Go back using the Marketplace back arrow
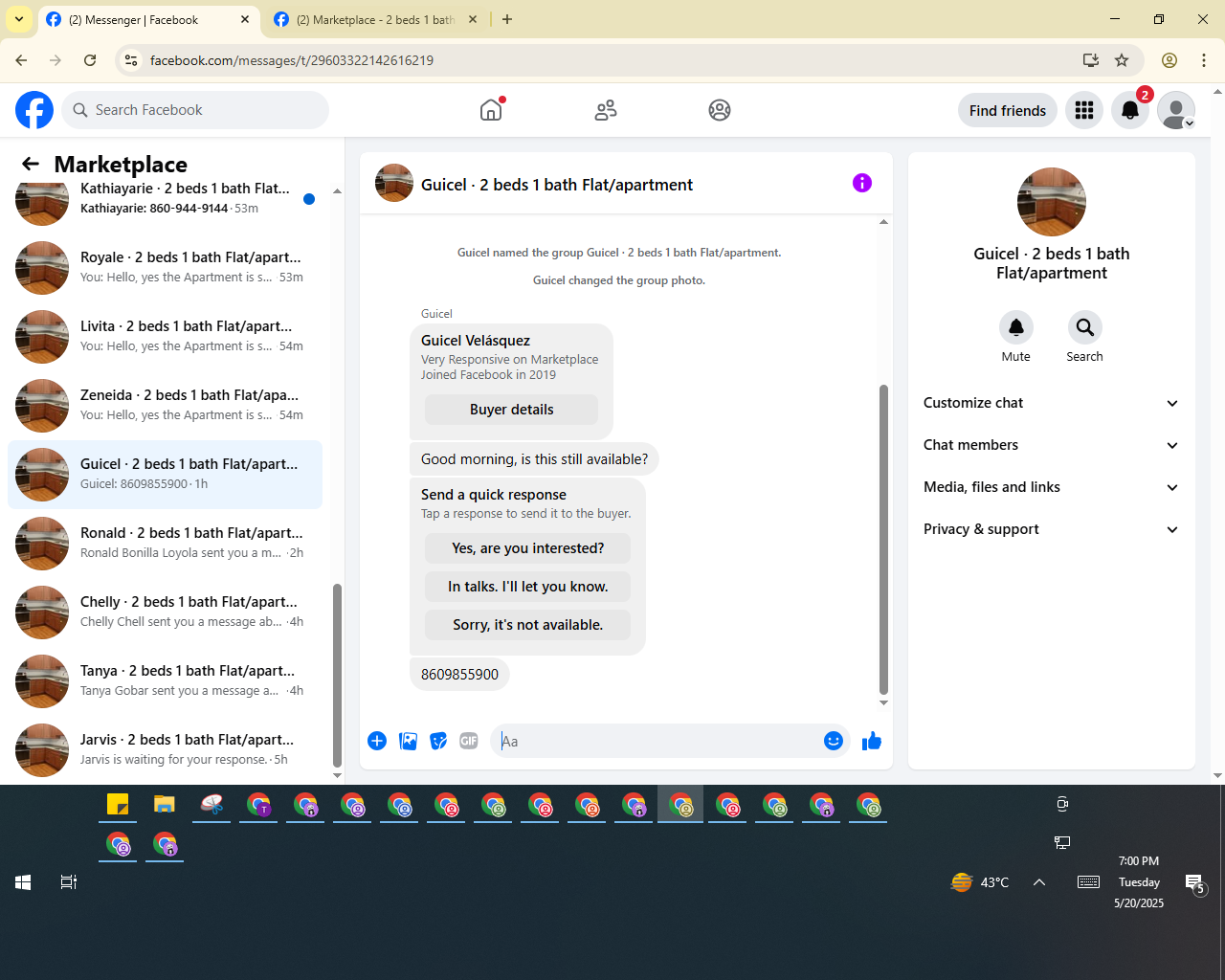This screenshot has width=1225, height=980. point(31,164)
